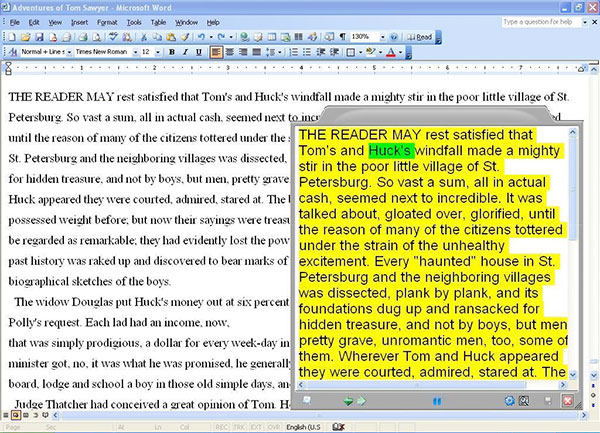Apply yellow highlight color
The height and width of the screenshot is (433, 600).
point(370,52)
